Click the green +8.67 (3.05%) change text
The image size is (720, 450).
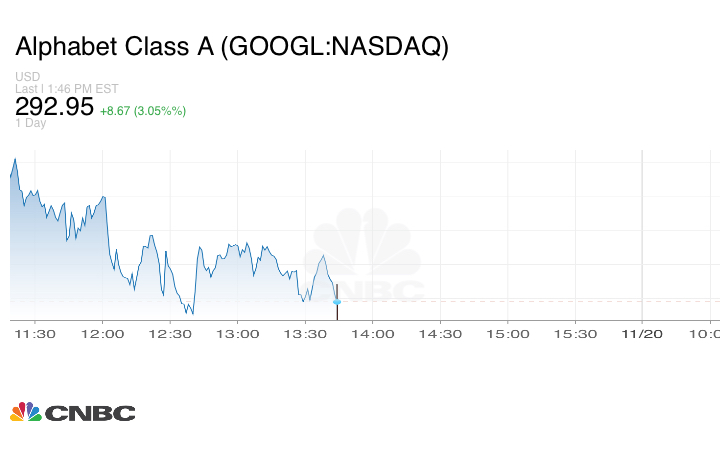143,109
